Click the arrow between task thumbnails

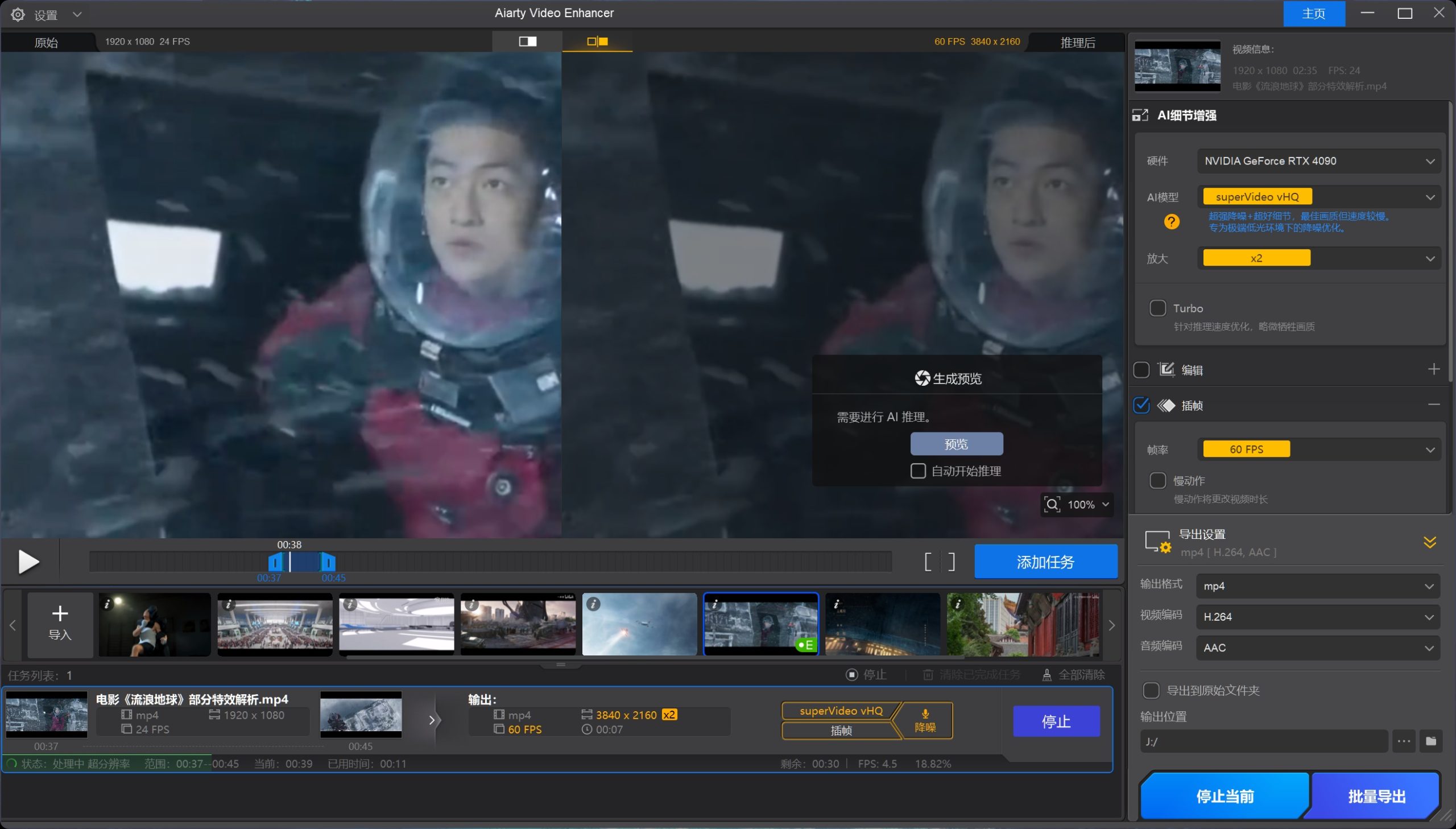pyautogui.click(x=432, y=720)
